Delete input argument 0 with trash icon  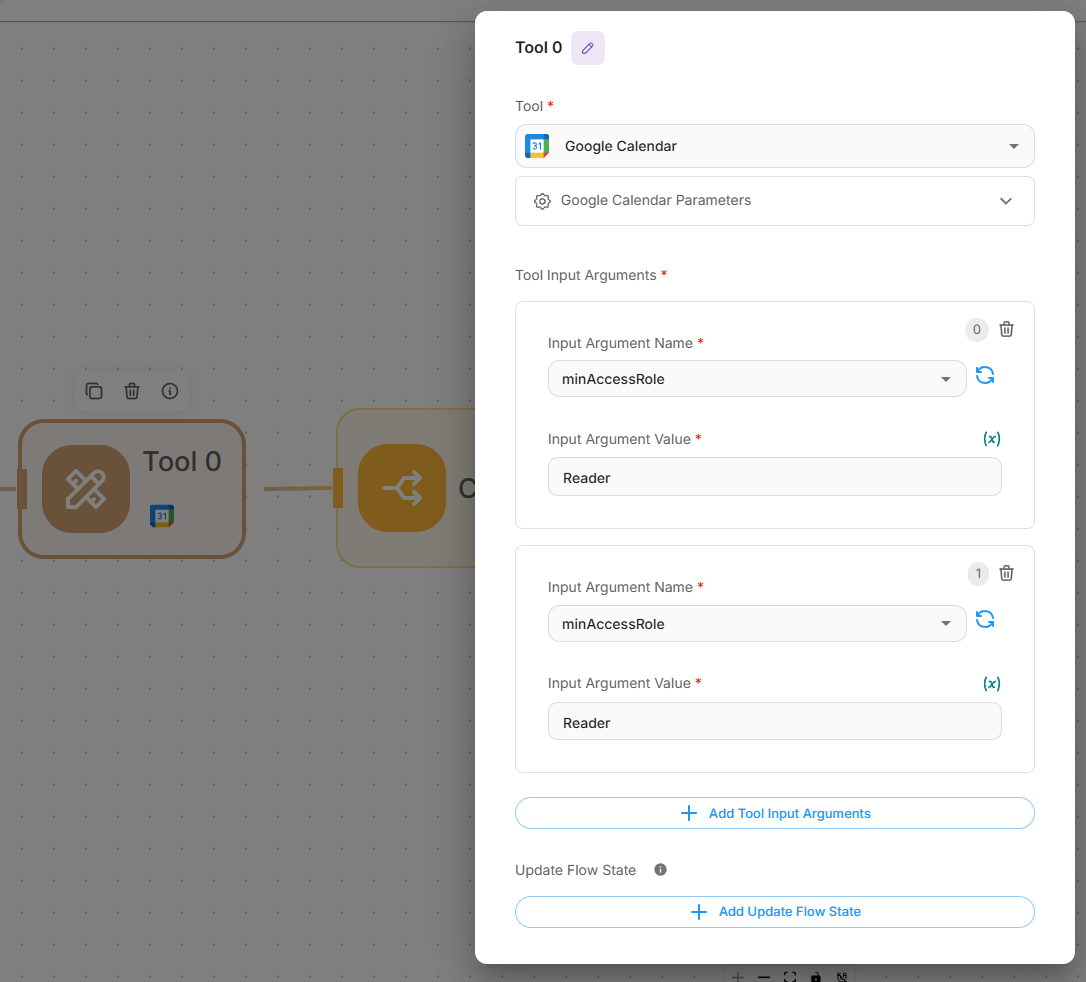point(1007,329)
